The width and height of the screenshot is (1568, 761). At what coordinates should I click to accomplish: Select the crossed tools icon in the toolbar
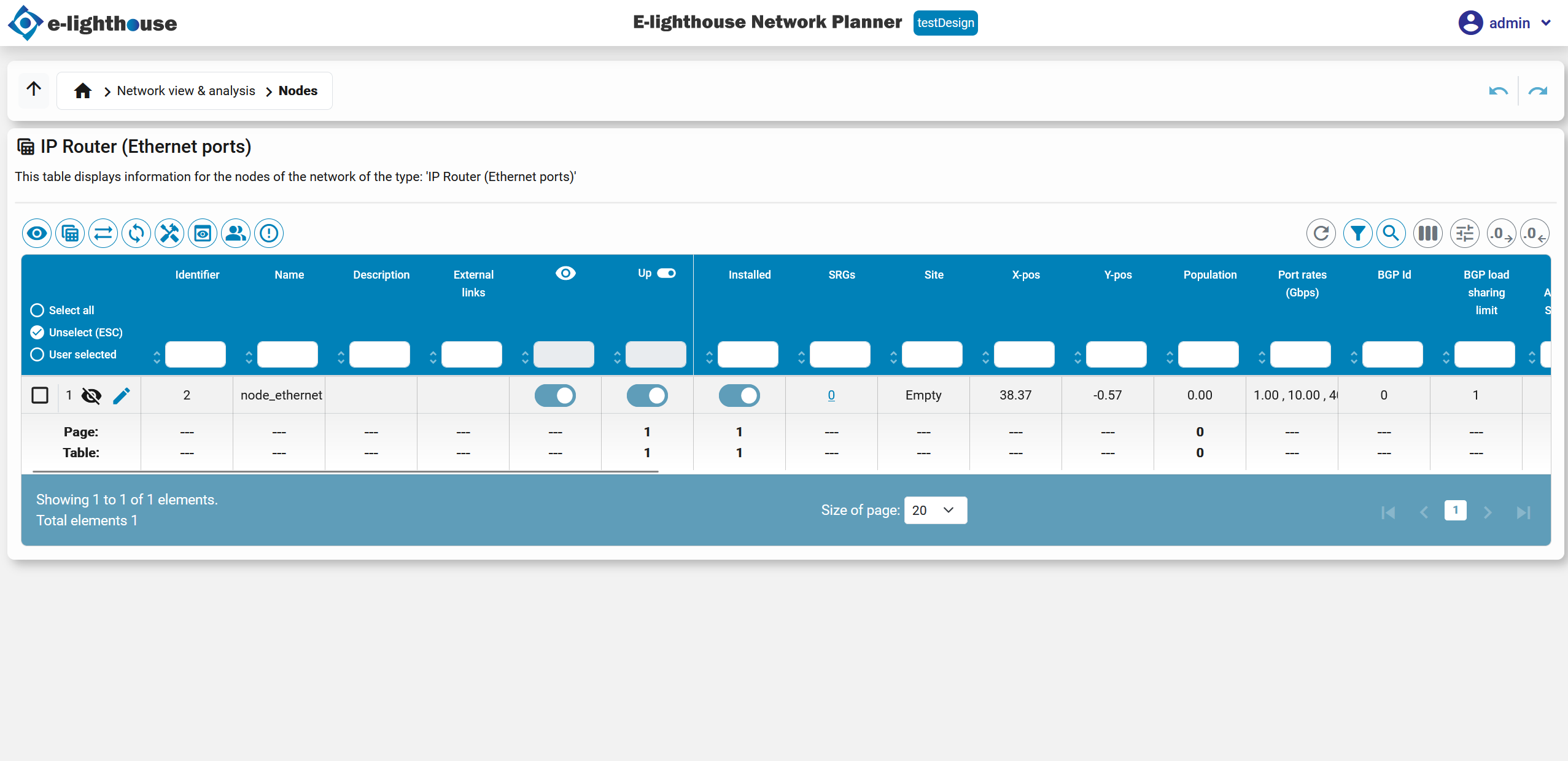click(169, 233)
